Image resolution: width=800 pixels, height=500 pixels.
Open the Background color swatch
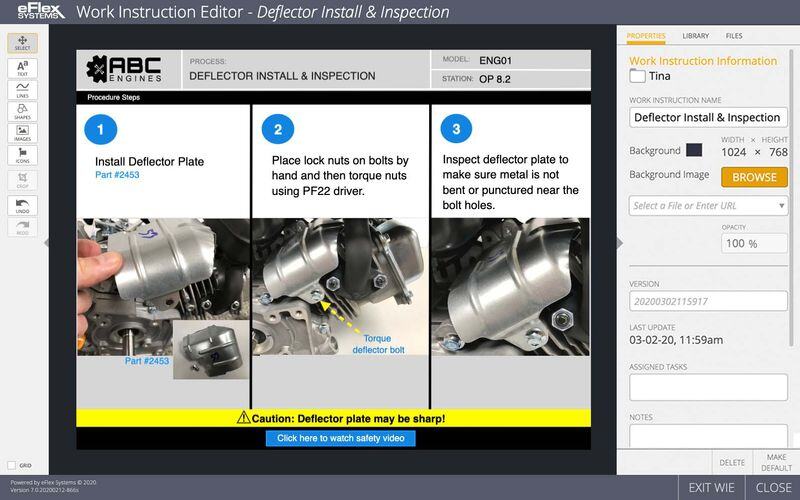(693, 151)
